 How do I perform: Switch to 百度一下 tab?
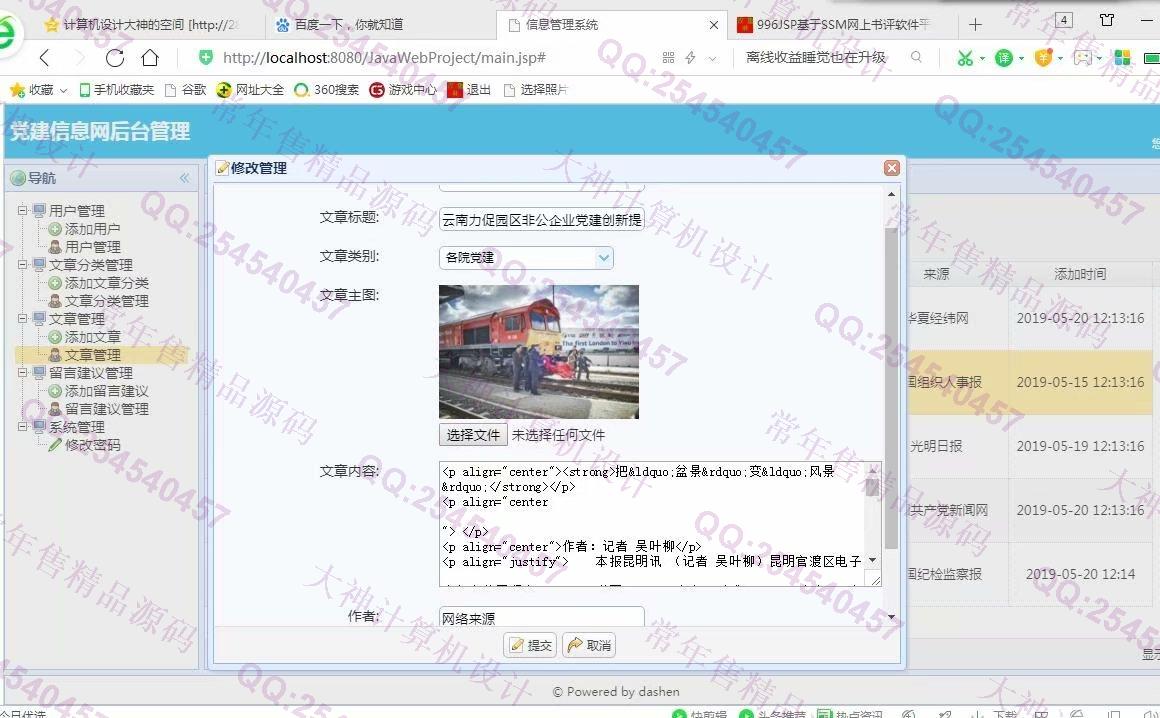(340, 24)
